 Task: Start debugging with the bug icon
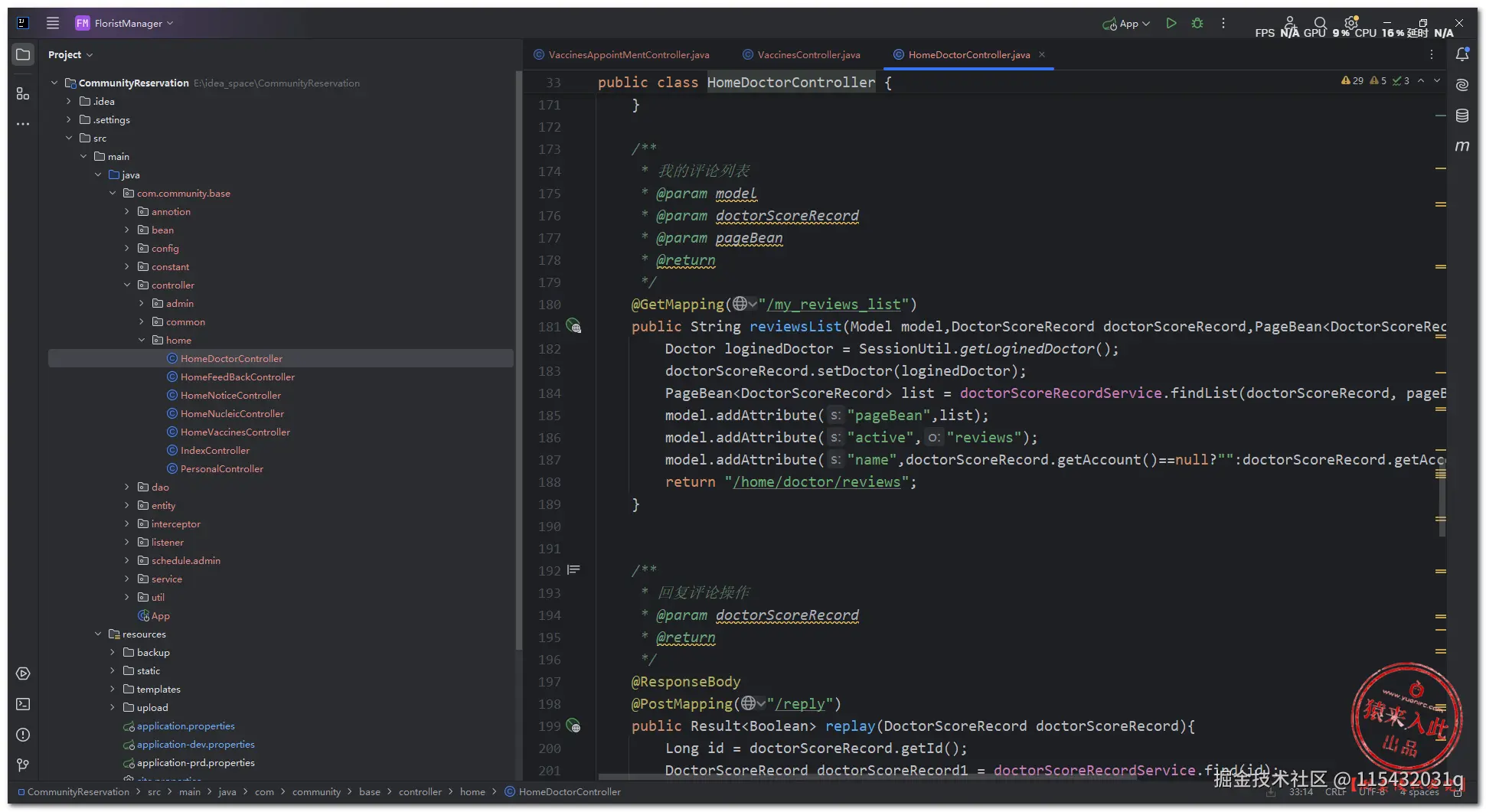(x=1197, y=23)
